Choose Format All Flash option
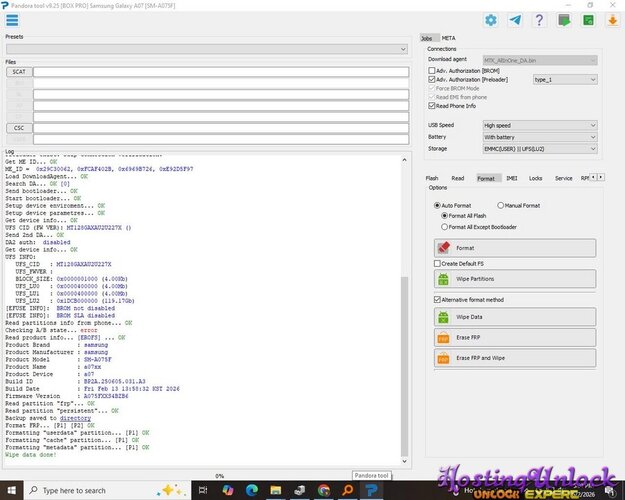 coord(444,216)
